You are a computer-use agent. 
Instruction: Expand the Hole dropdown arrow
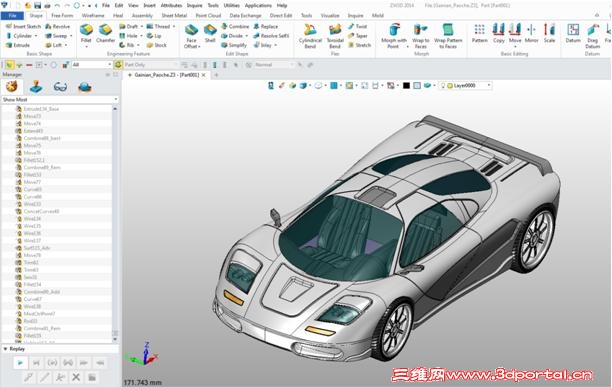[141, 36]
